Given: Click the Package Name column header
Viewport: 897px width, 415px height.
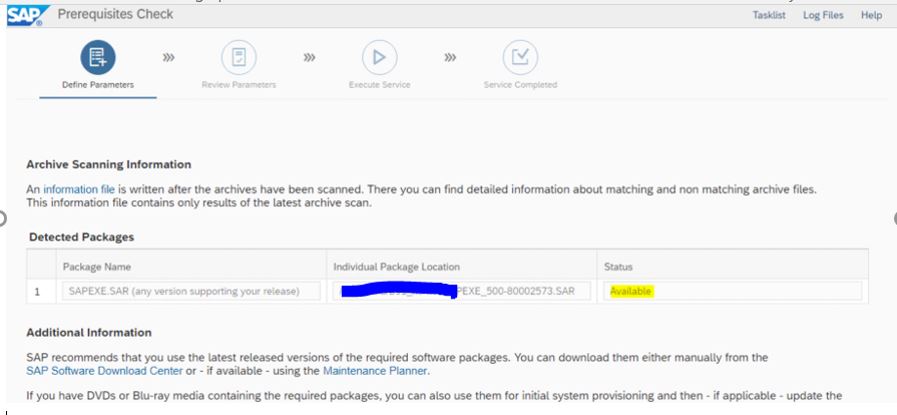Looking at the screenshot, I should [97, 267].
